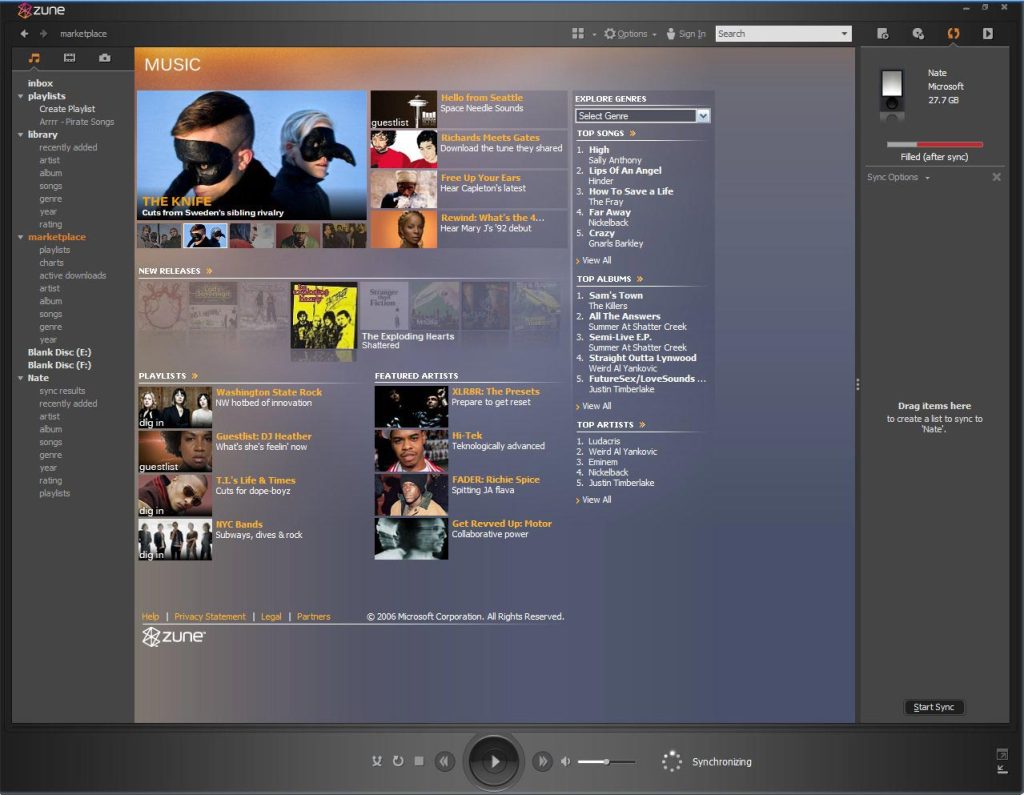Screen dimensions: 1024x795
Task: Click the forward navigation arrow
Action: coord(44,33)
